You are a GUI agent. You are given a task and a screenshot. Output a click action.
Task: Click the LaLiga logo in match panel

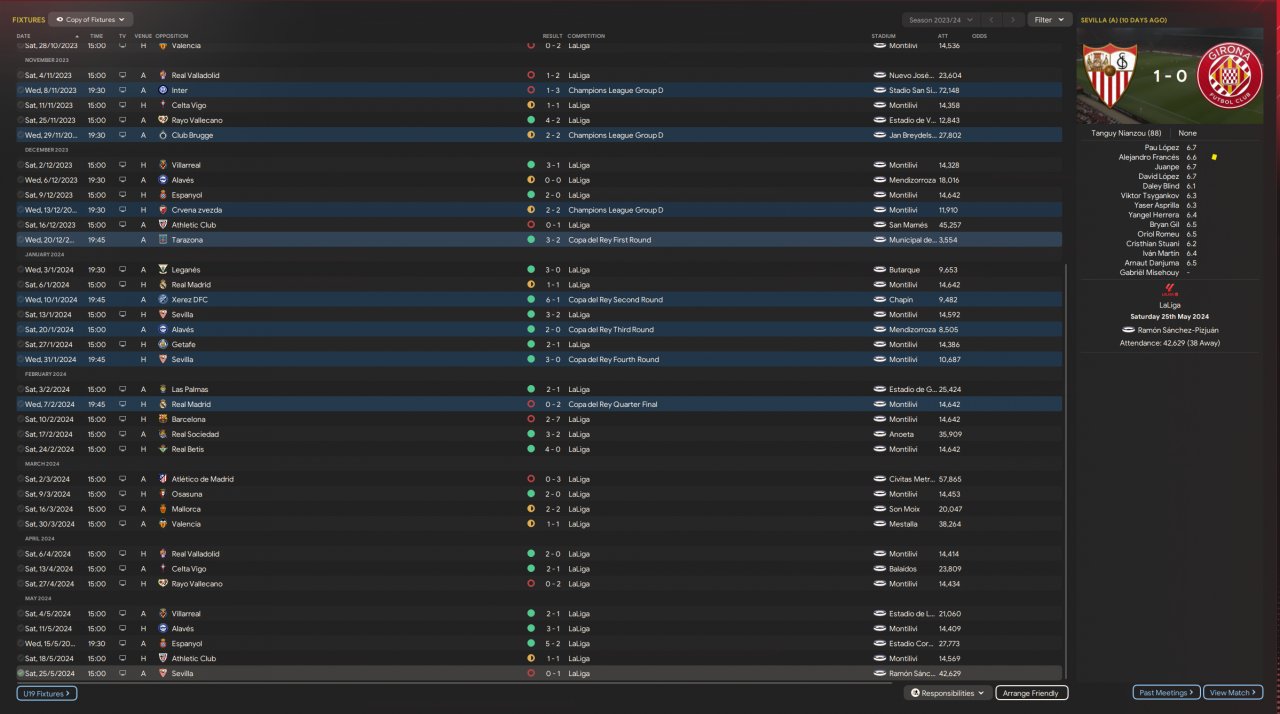coord(1170,289)
